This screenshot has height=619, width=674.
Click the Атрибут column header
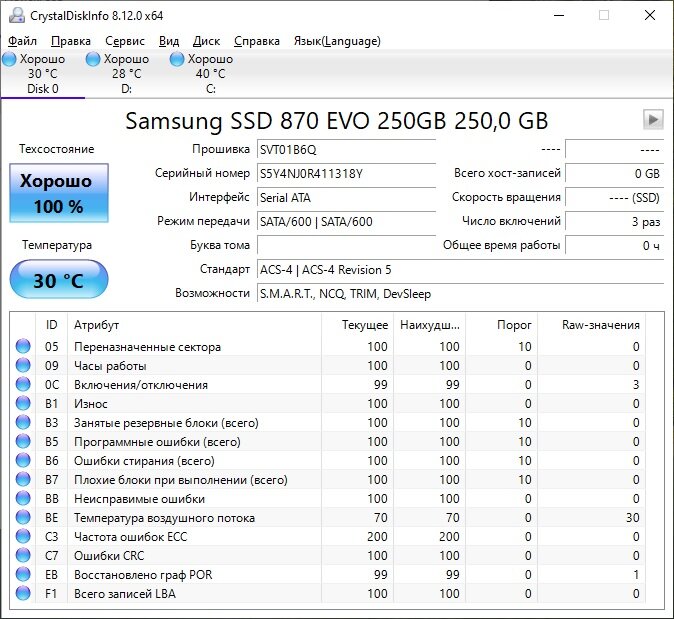pos(194,325)
